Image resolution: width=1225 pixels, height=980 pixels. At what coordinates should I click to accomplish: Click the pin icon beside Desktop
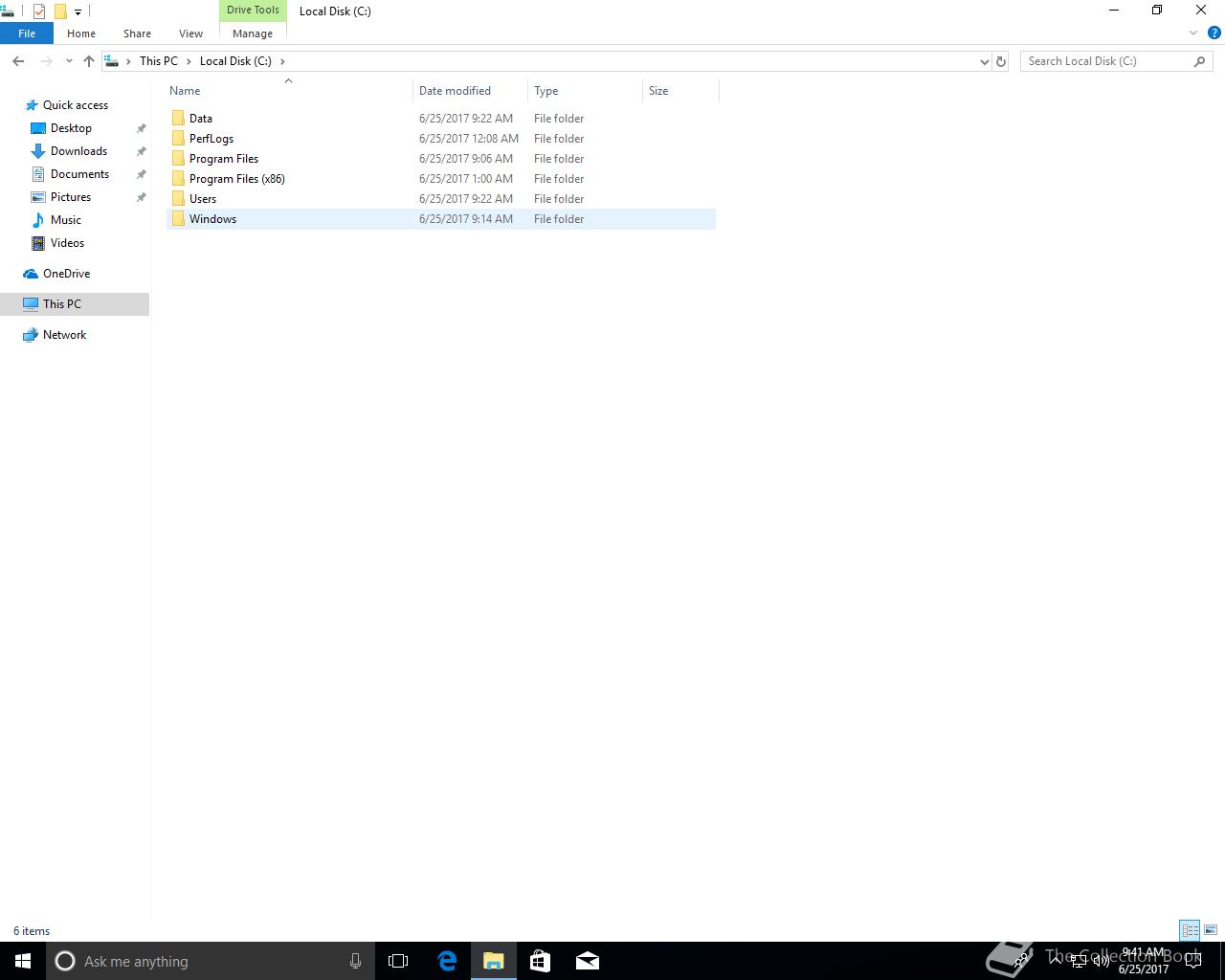(142, 128)
